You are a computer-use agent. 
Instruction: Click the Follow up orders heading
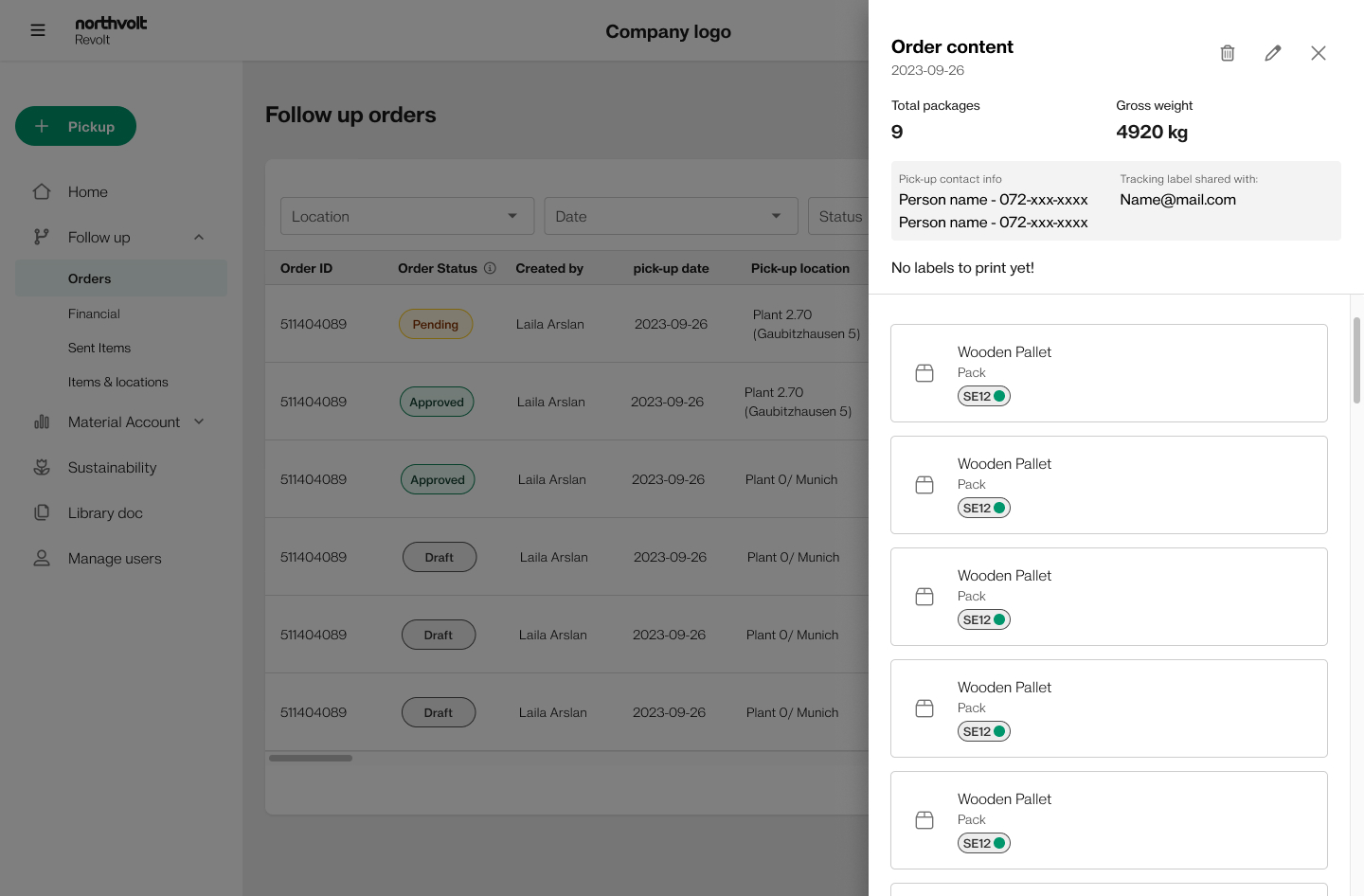point(350,115)
